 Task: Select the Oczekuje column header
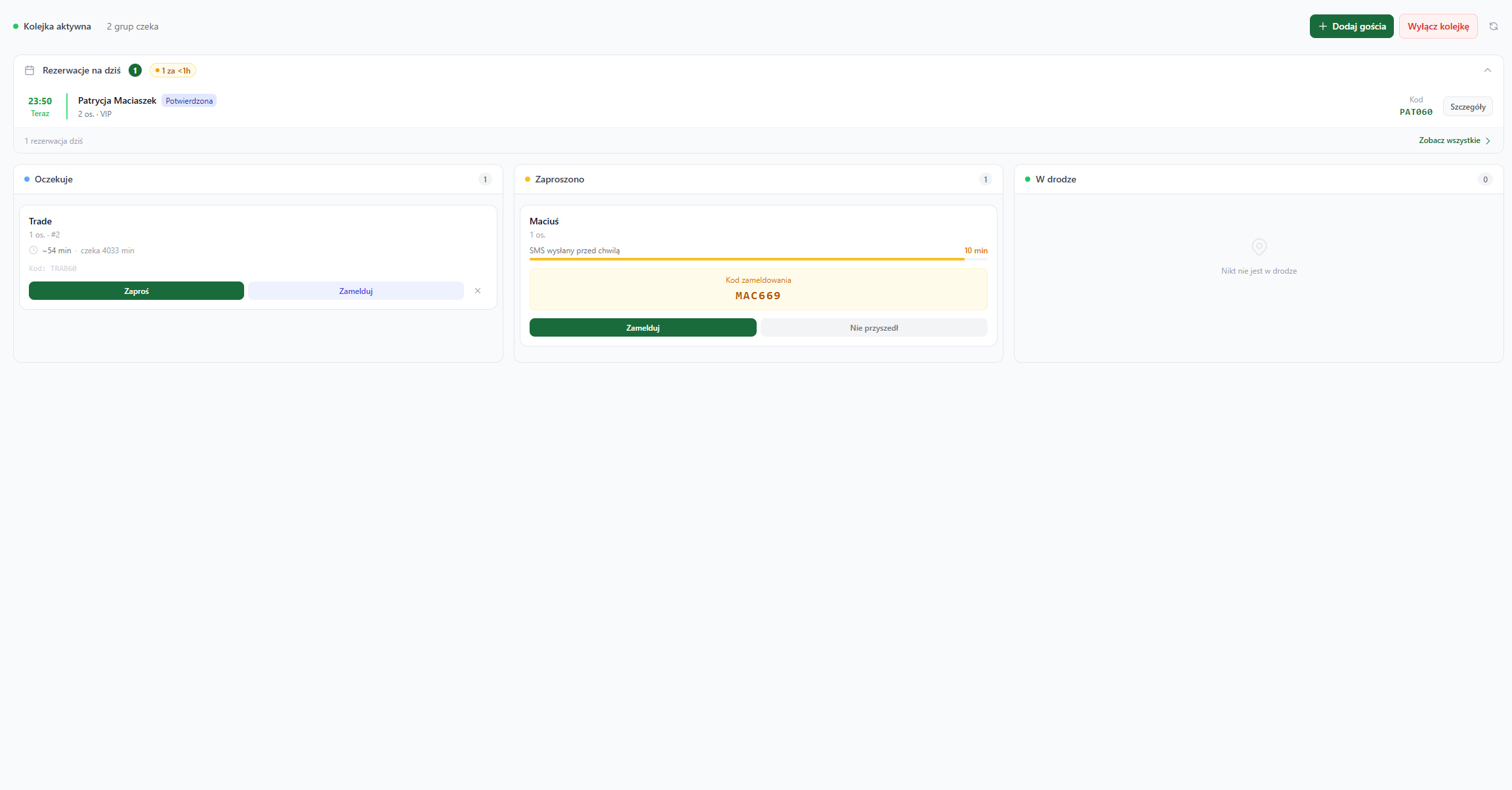pyautogui.click(x=54, y=179)
